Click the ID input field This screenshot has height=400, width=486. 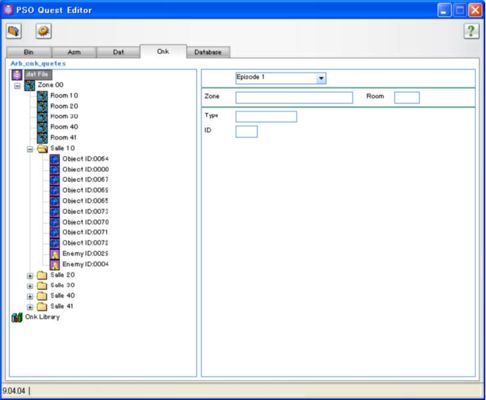(246, 132)
